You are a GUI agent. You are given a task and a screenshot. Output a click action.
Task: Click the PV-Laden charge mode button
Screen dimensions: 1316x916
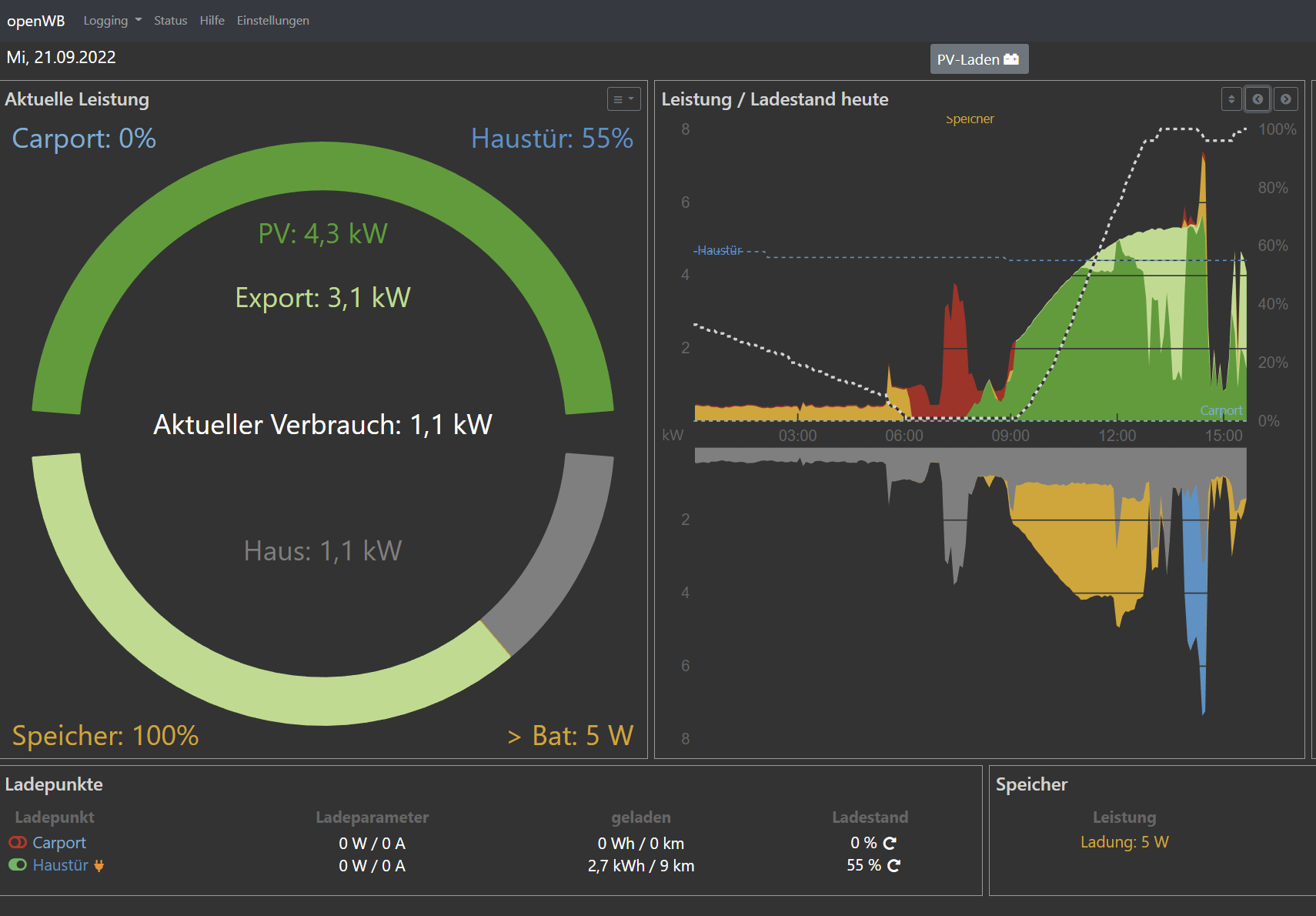pos(970,59)
